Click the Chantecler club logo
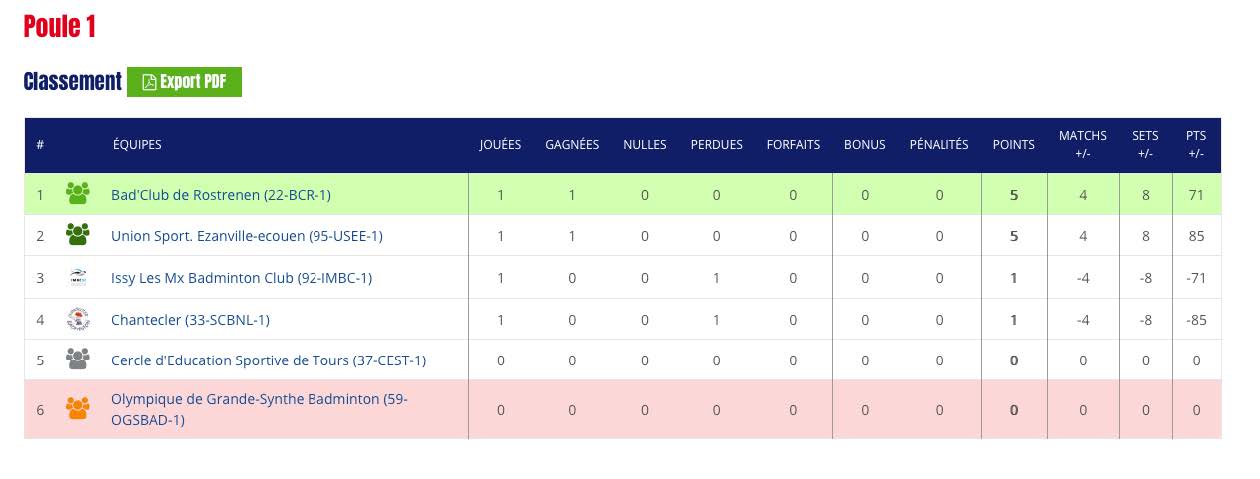1260x479 pixels. click(77, 319)
